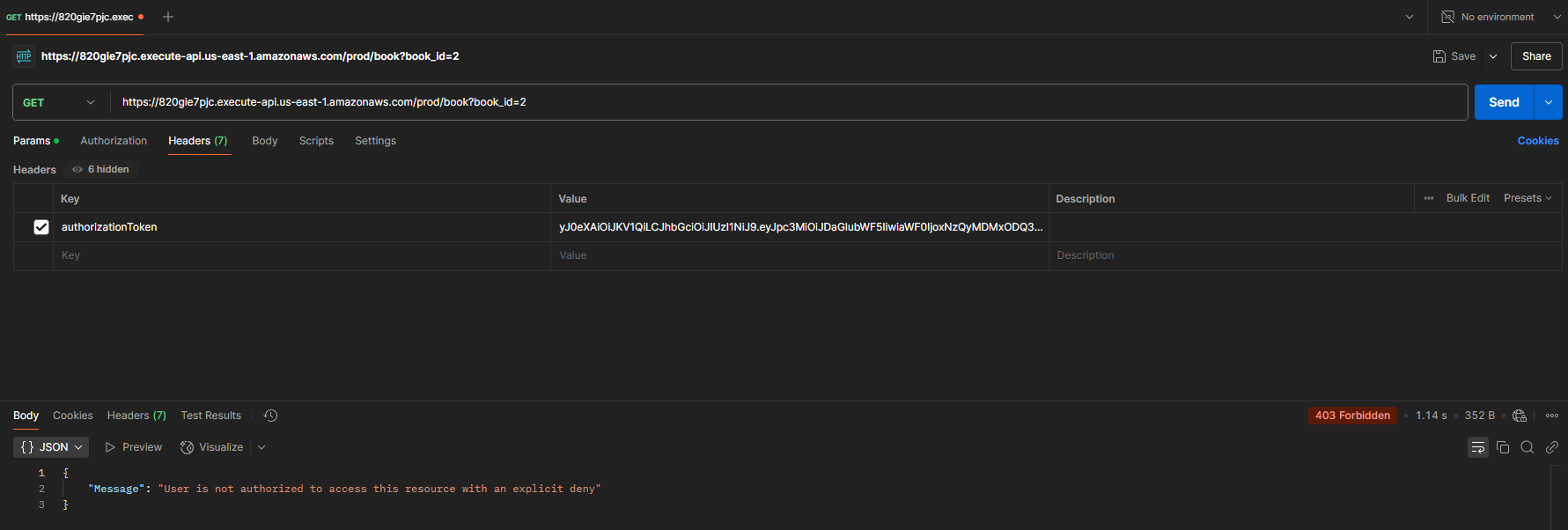Open the headers table three-dot column options

coord(1429,198)
